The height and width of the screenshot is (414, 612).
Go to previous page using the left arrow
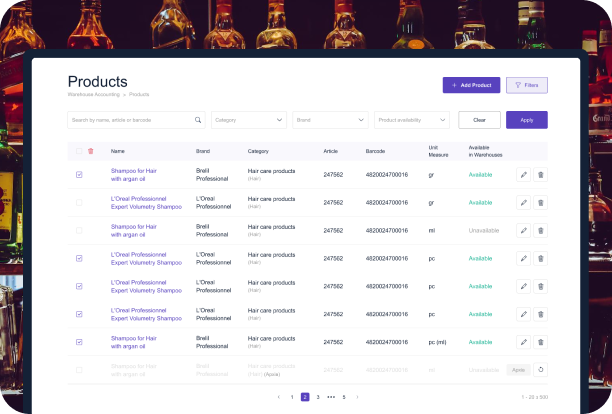pyautogui.click(x=279, y=397)
